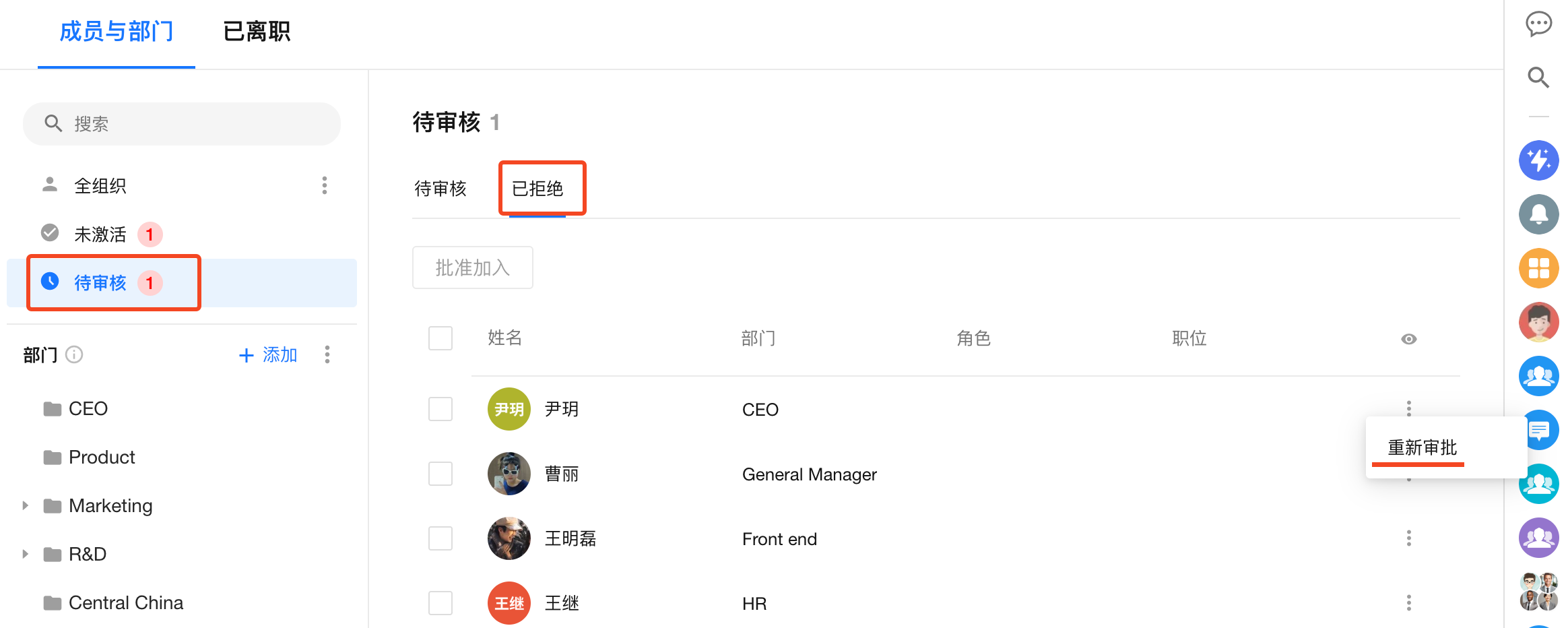Image resolution: width=1568 pixels, height=628 pixels.
Task: Open the blue lightning sparkle assistant icon
Action: (1538, 160)
